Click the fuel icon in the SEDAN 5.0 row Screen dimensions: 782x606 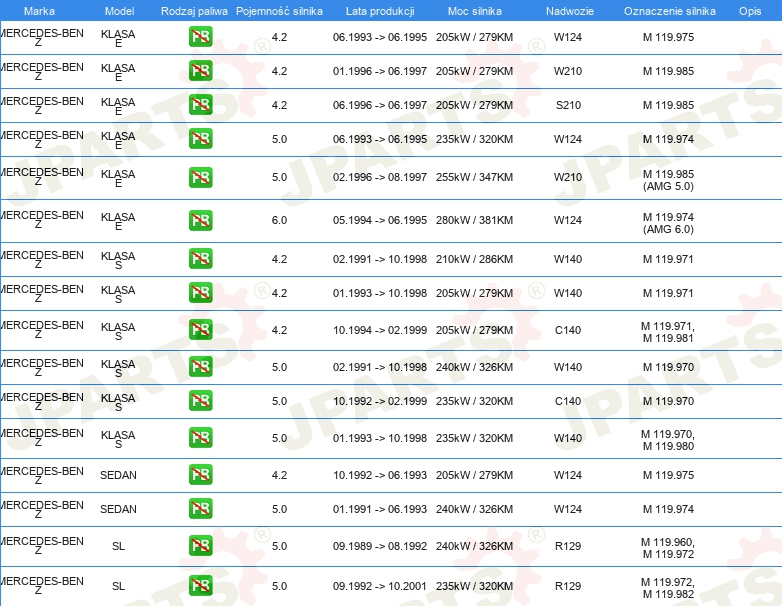pyautogui.click(x=200, y=509)
